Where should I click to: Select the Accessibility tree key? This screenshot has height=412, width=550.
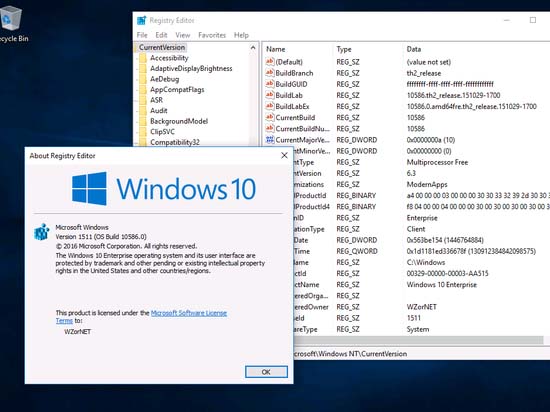tap(169, 58)
